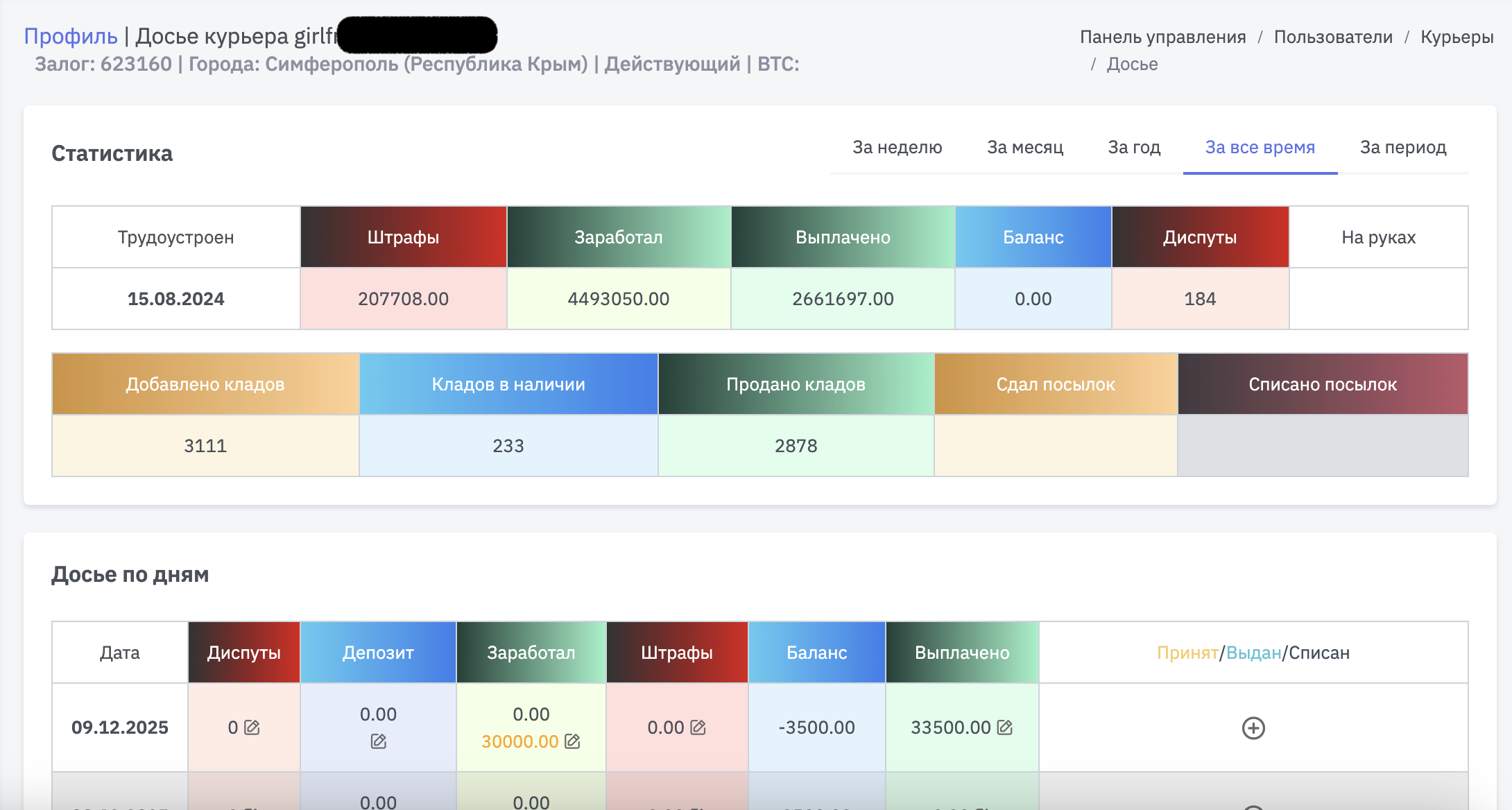The image size is (1512, 810).
Task: Edit disputes value for 09.12.2025
Action: 252,727
